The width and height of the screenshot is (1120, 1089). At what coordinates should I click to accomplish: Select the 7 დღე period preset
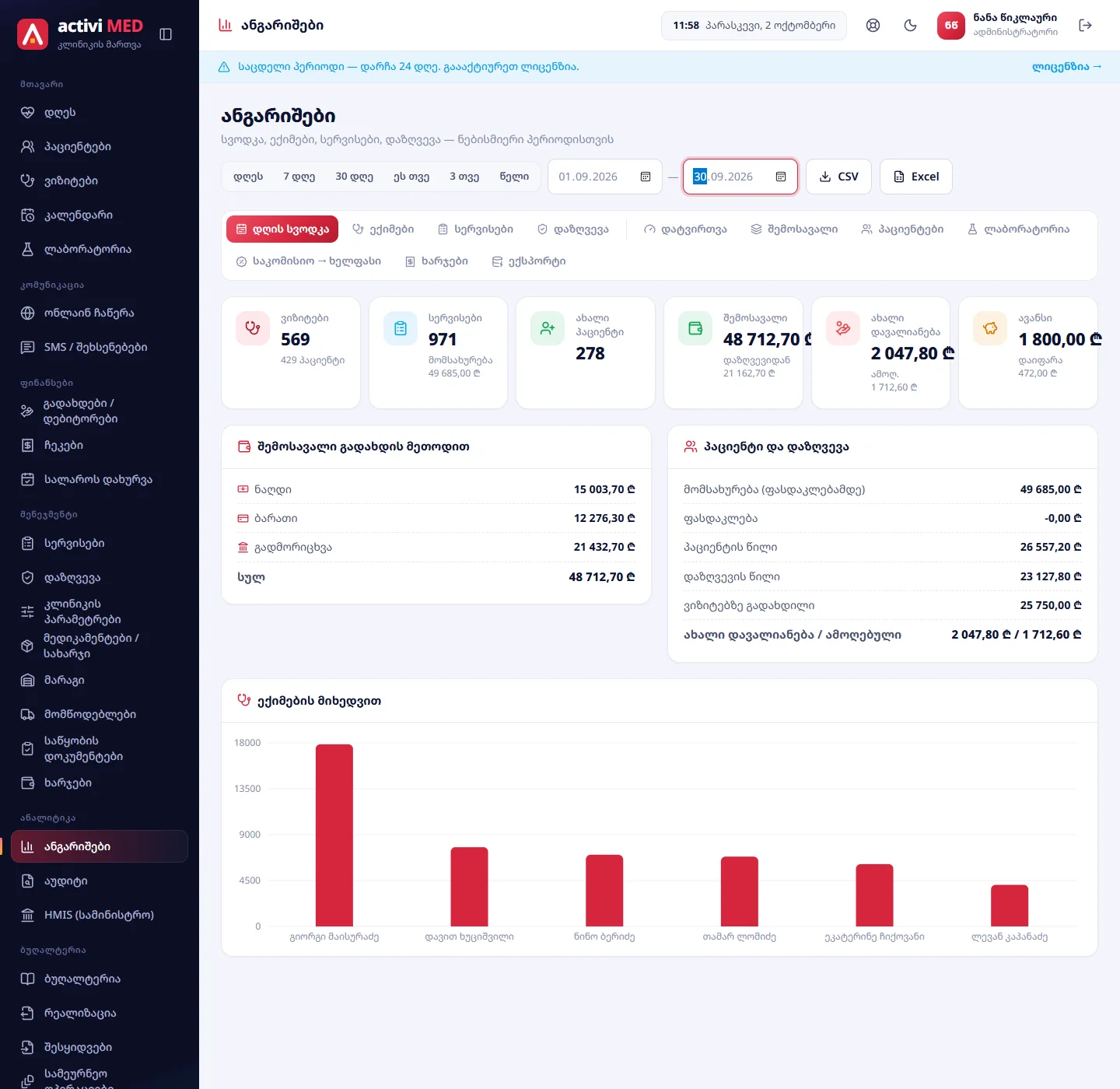[x=299, y=177]
